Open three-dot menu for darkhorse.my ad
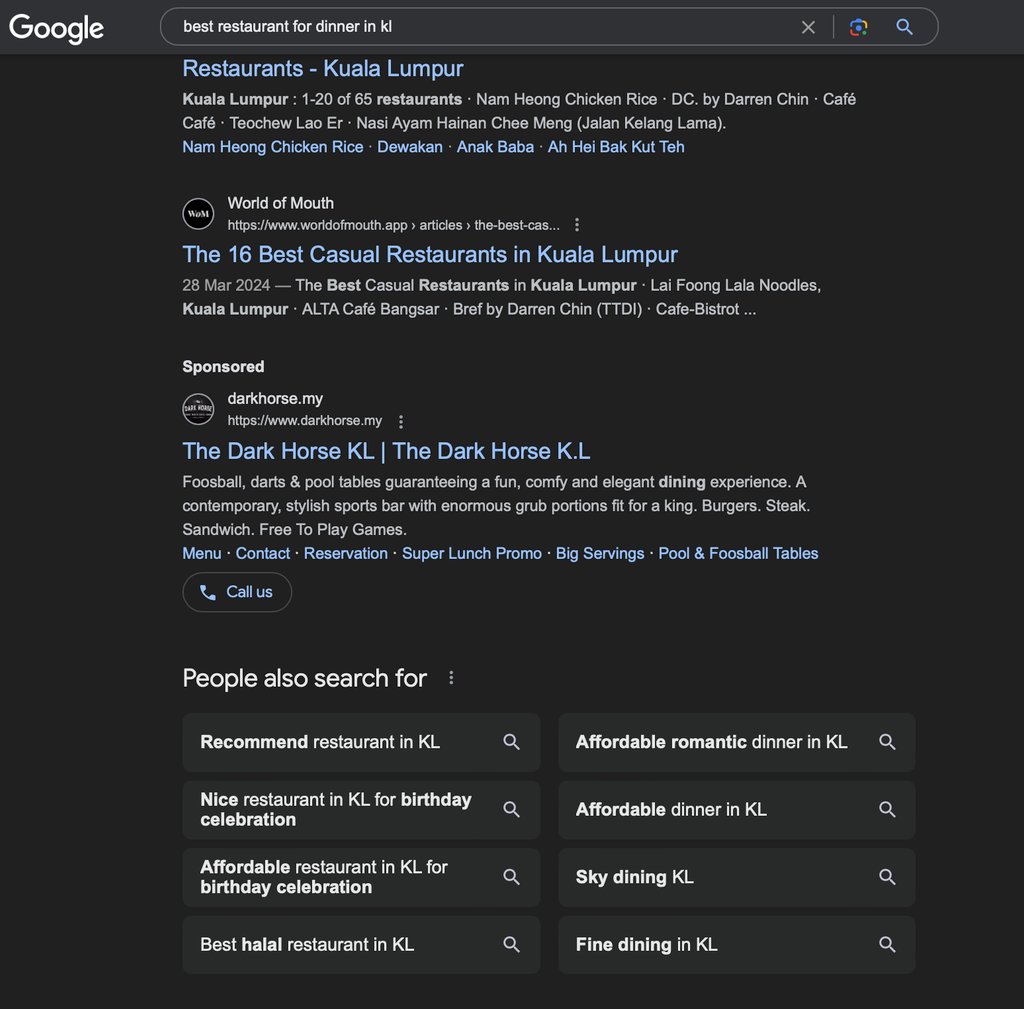 coord(401,421)
